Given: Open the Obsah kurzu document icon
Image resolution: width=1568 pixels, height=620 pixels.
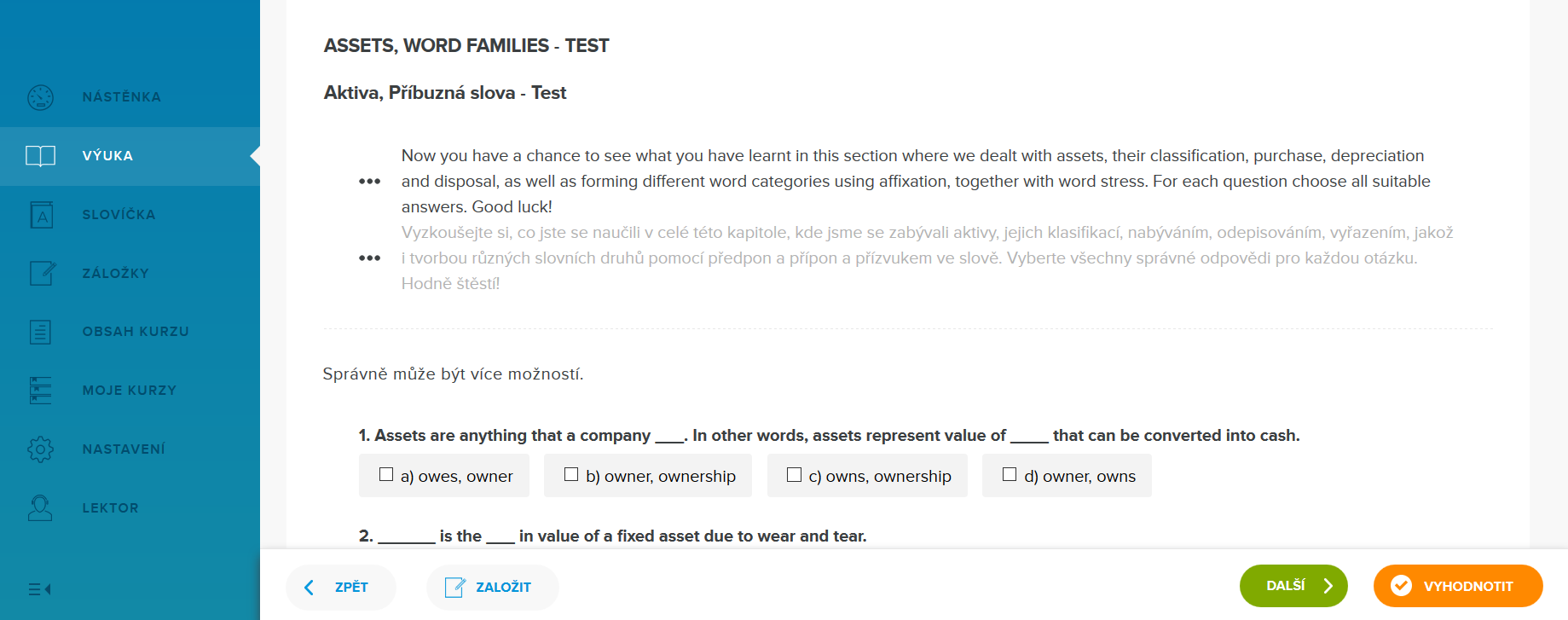Looking at the screenshot, I should (x=40, y=332).
